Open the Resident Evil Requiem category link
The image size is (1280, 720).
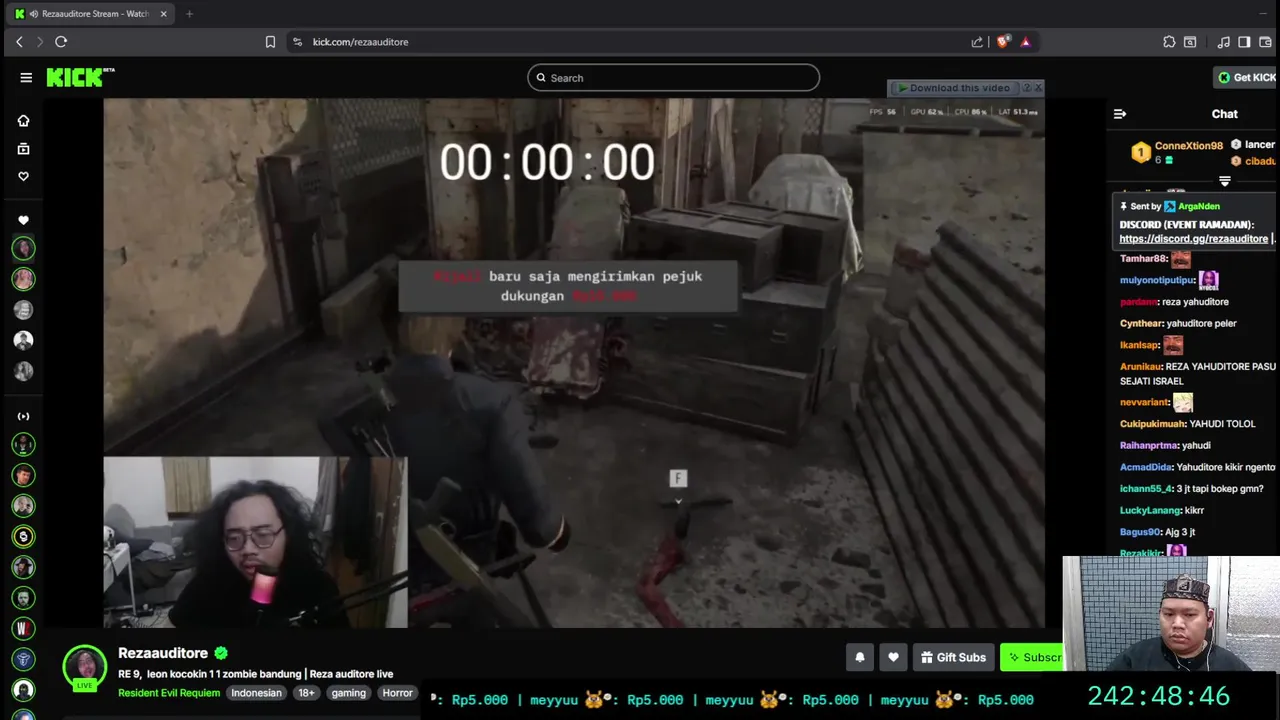pyautogui.click(x=169, y=693)
